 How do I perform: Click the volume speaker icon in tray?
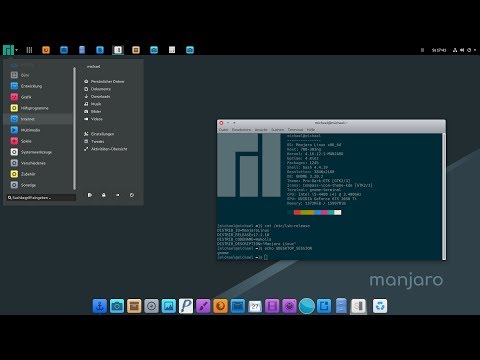[x=462, y=50]
